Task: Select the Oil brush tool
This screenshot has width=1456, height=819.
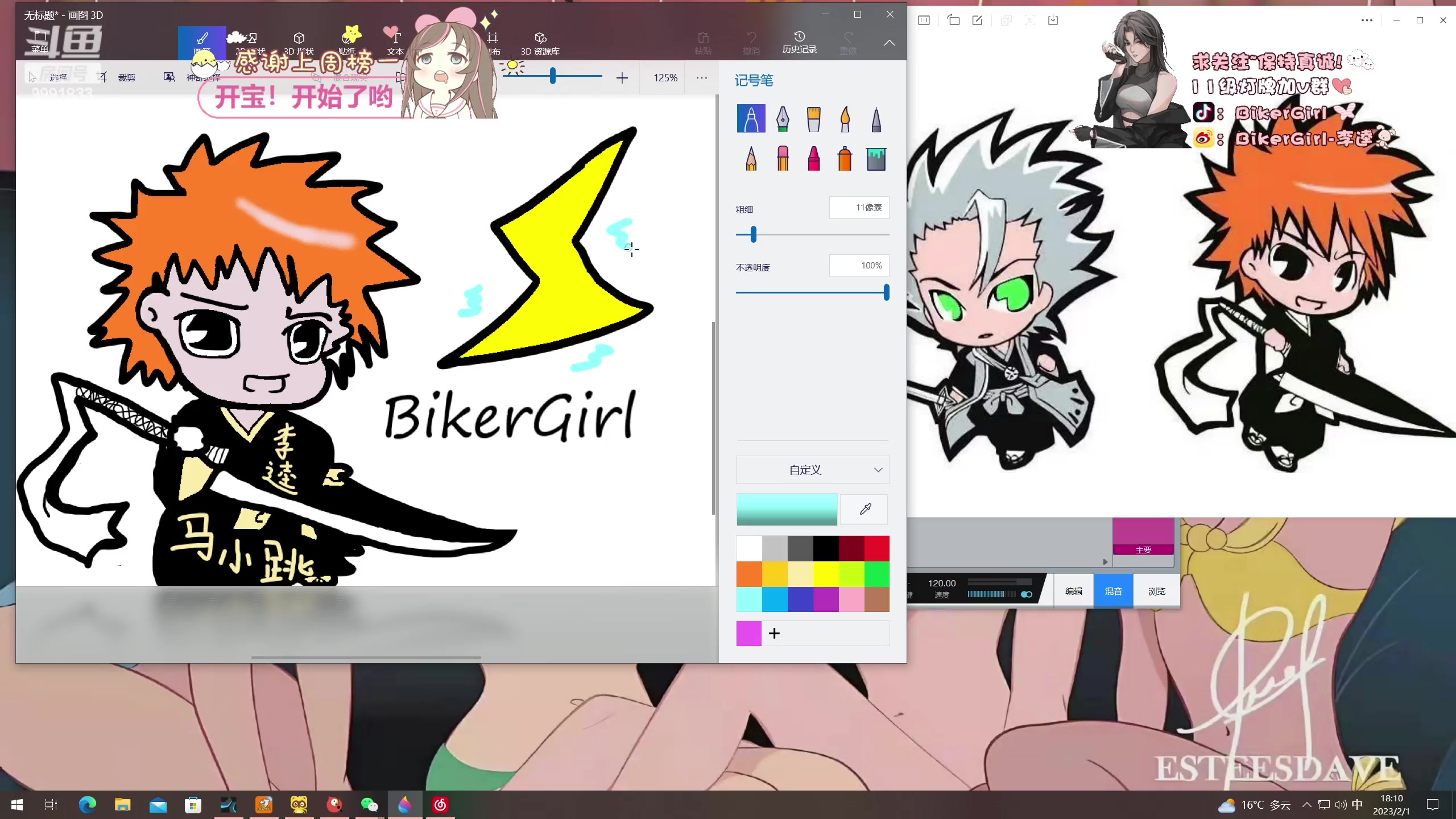Action: click(814, 118)
